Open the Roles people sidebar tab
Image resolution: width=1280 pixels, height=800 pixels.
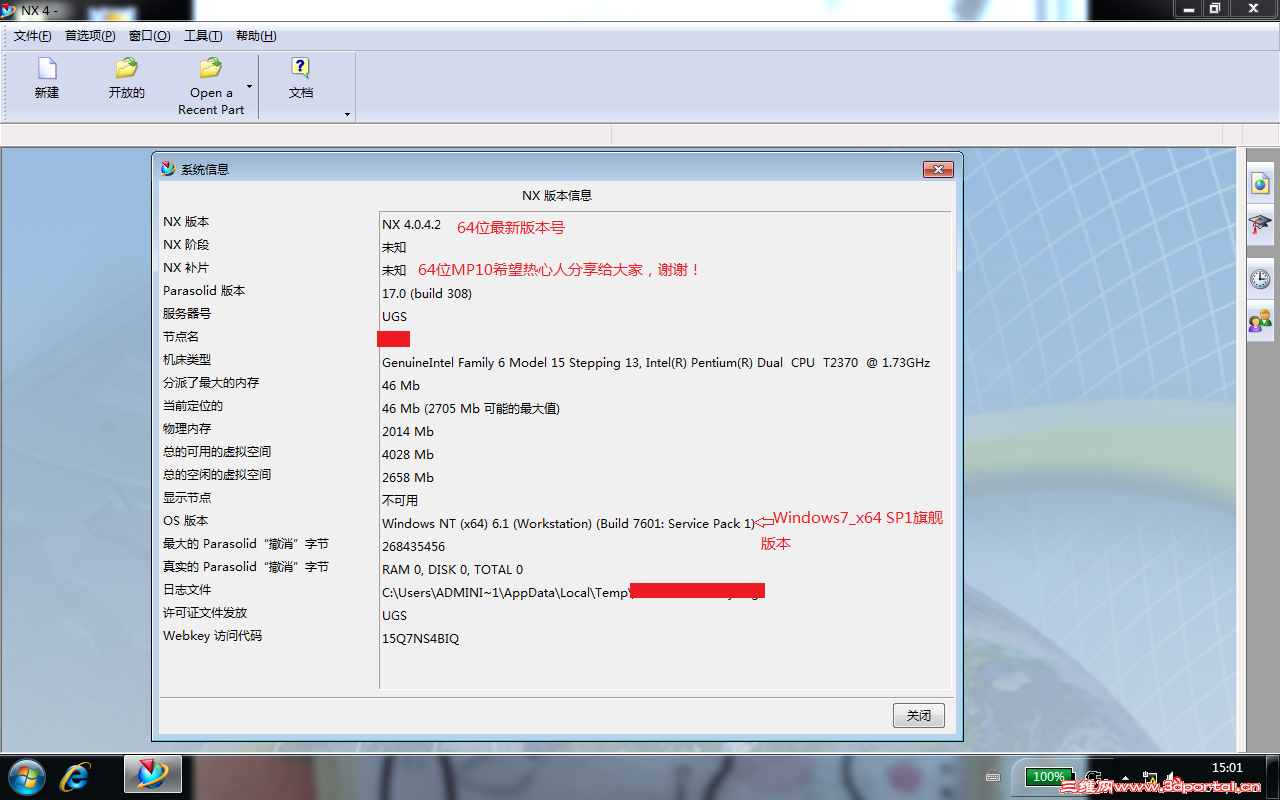[x=1260, y=321]
